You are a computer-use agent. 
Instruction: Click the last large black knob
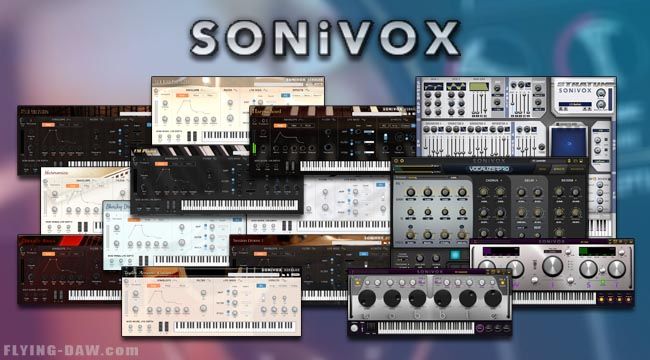click(x=492, y=299)
